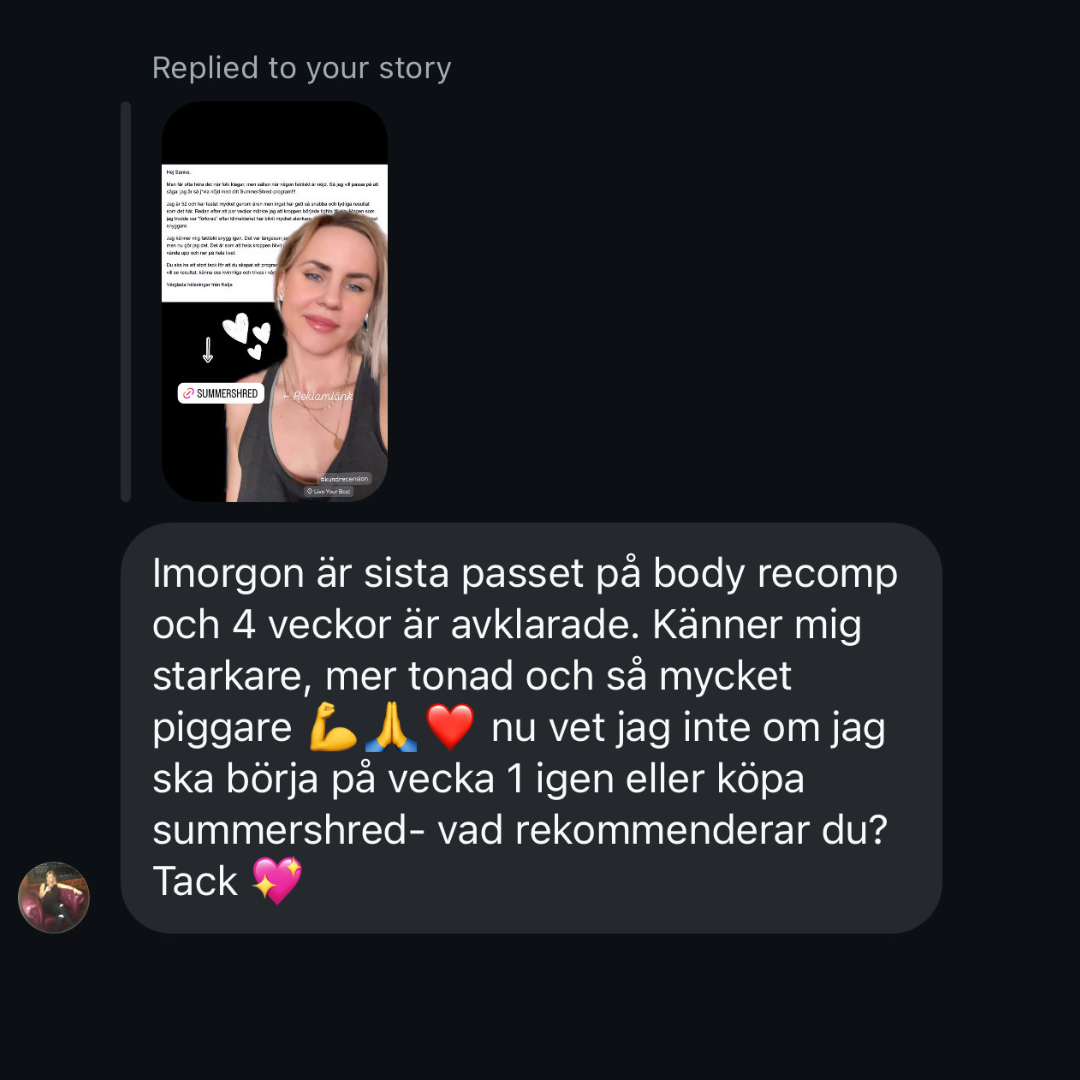Image resolution: width=1080 pixels, height=1080 pixels.
Task: Click the customer letter text inside the story
Action: tap(220, 227)
